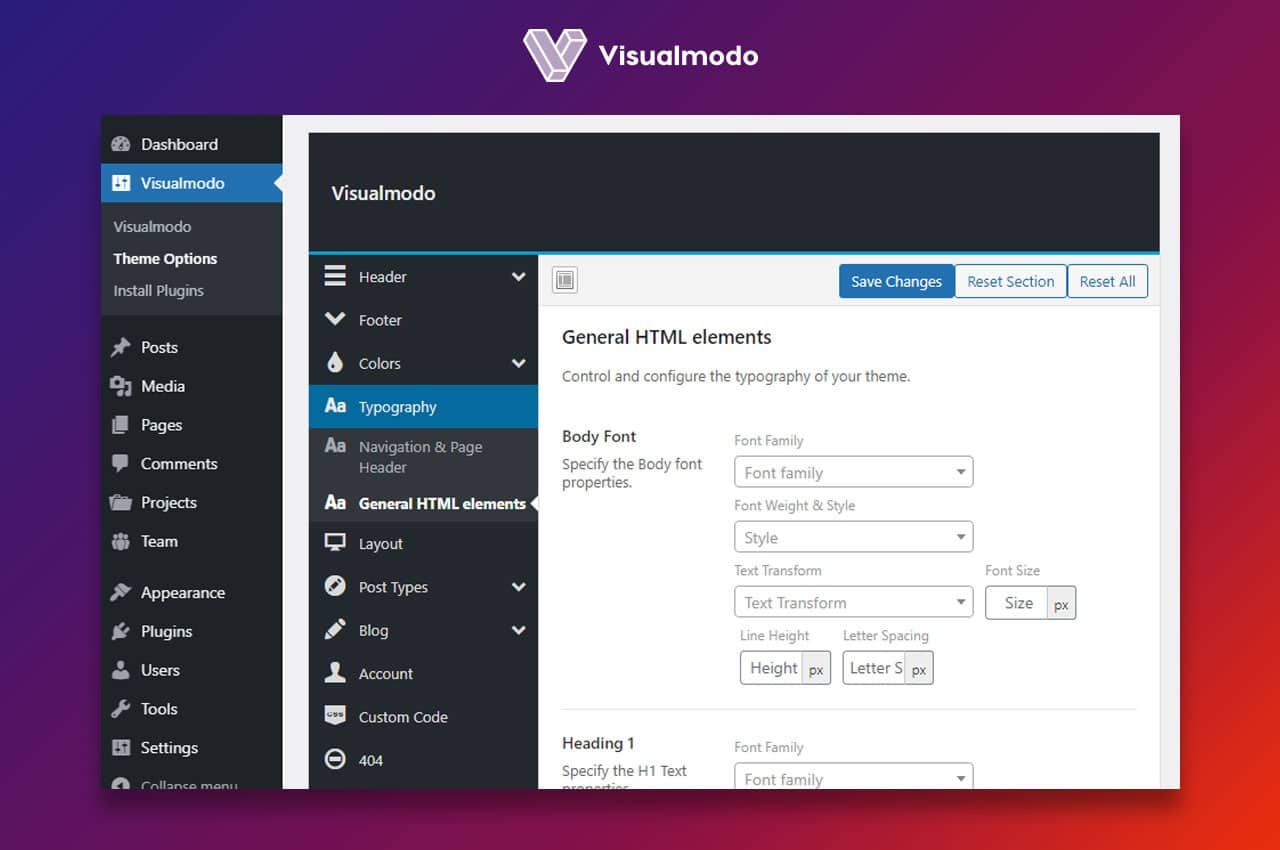
Task: Click the Colors droplet icon
Action: coord(335,363)
